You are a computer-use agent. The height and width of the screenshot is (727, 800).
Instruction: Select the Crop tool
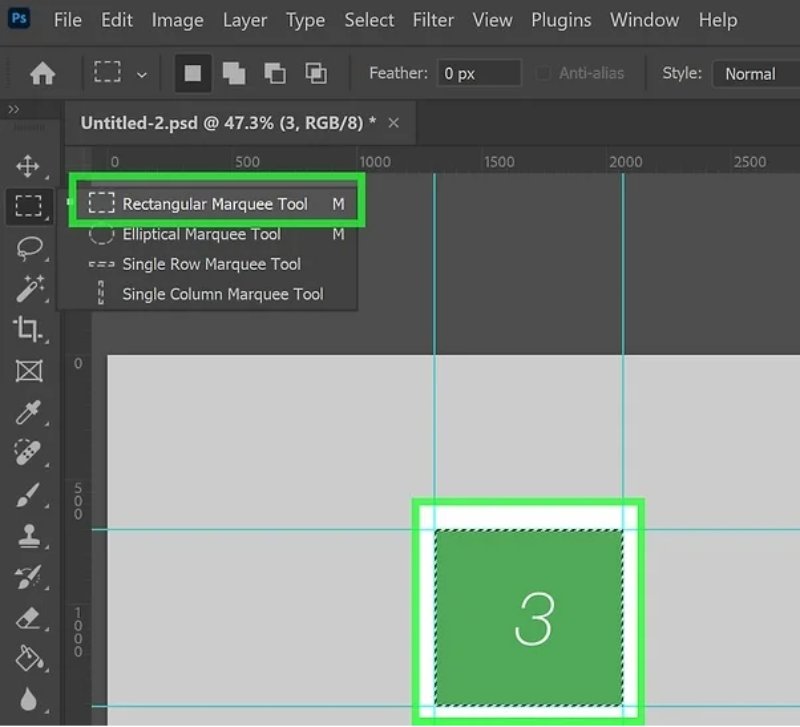[x=29, y=329]
